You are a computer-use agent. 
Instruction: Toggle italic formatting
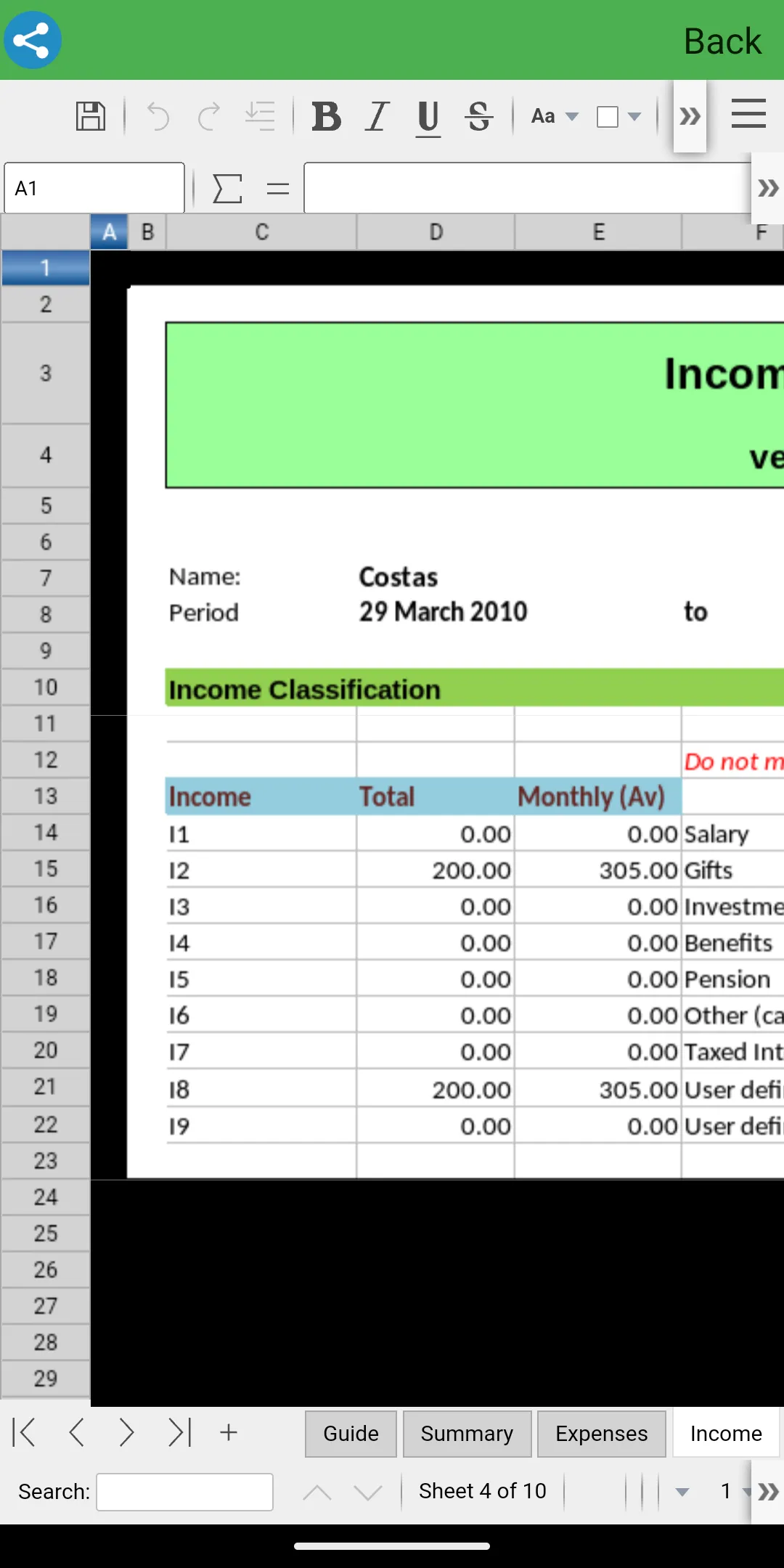point(377,116)
